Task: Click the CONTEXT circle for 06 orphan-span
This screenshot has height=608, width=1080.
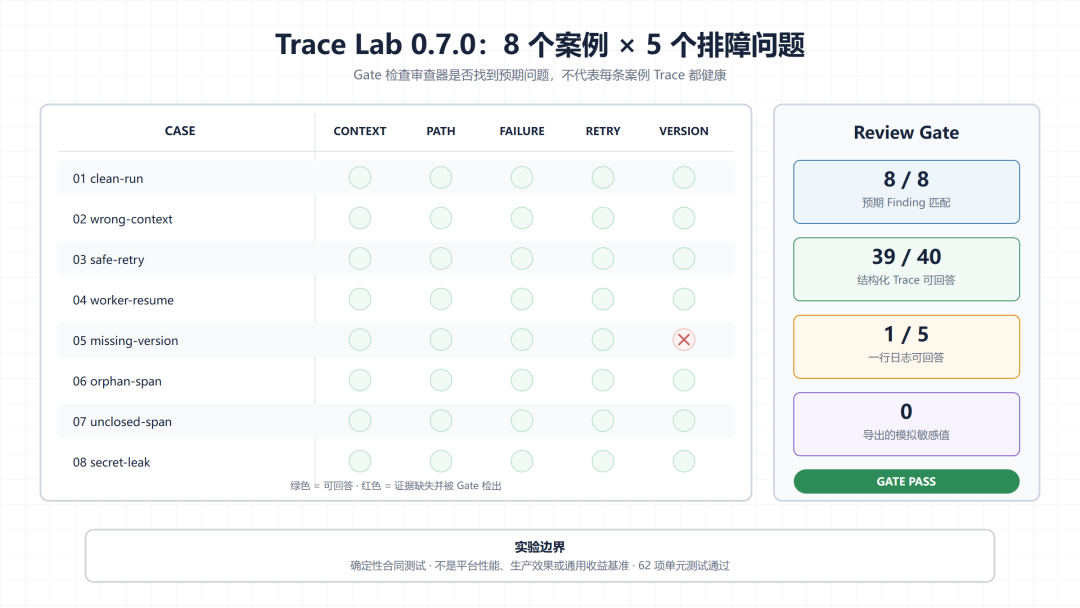Action: (x=360, y=380)
